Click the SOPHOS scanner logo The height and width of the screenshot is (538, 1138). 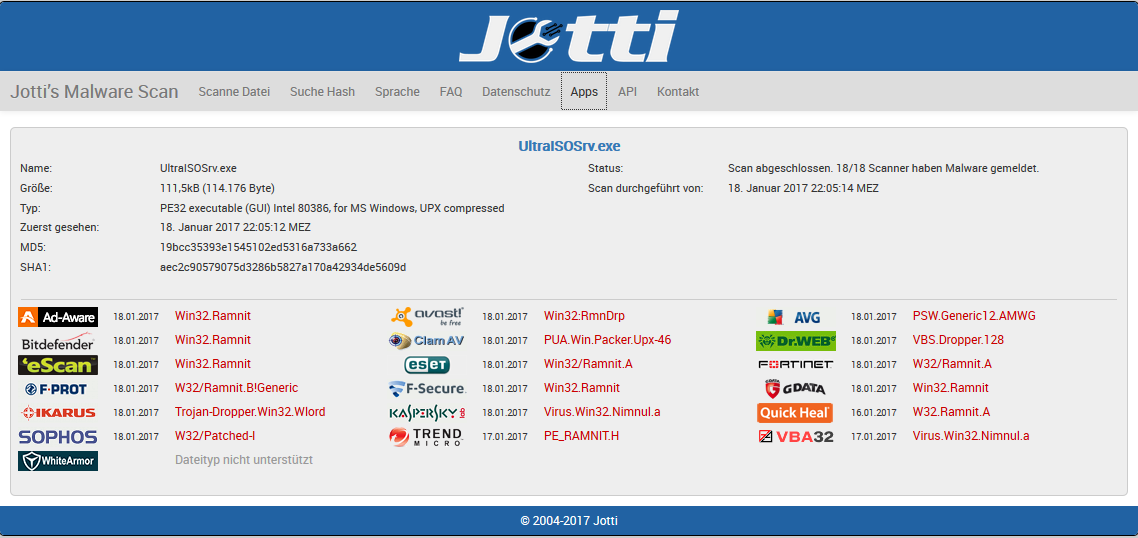tap(58, 437)
